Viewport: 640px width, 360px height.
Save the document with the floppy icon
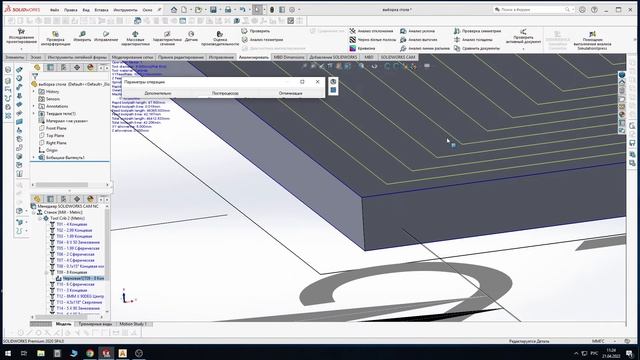pyautogui.click(x=213, y=9)
